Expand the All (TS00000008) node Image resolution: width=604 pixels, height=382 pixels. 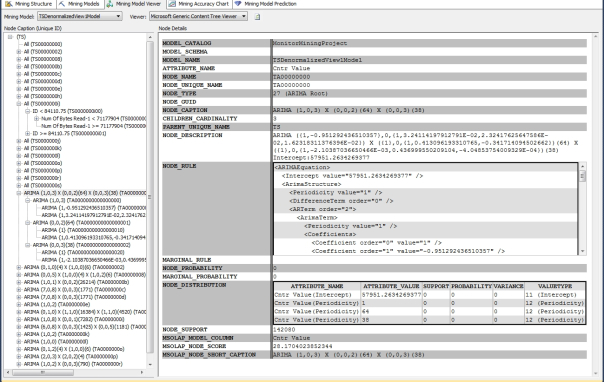point(18,59)
